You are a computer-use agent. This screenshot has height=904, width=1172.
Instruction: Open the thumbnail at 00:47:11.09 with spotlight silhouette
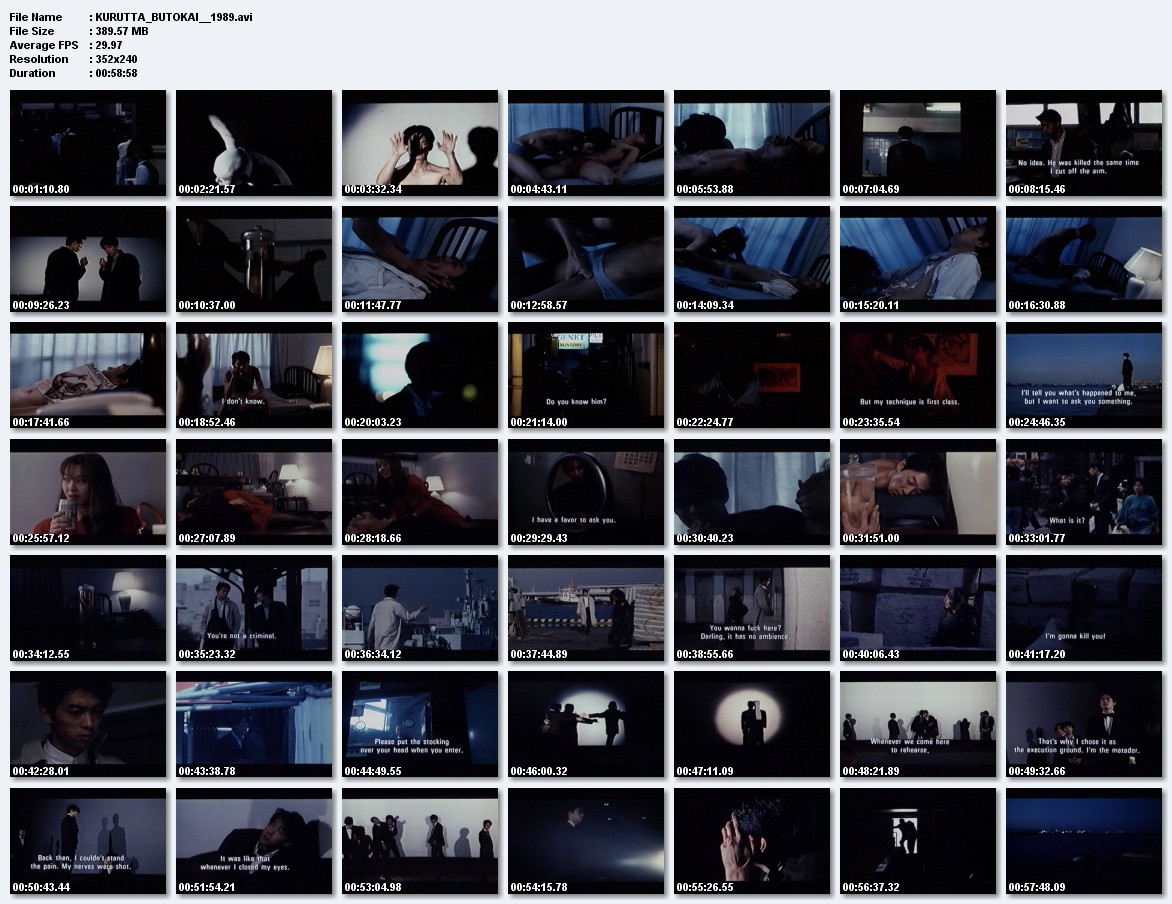click(x=752, y=724)
